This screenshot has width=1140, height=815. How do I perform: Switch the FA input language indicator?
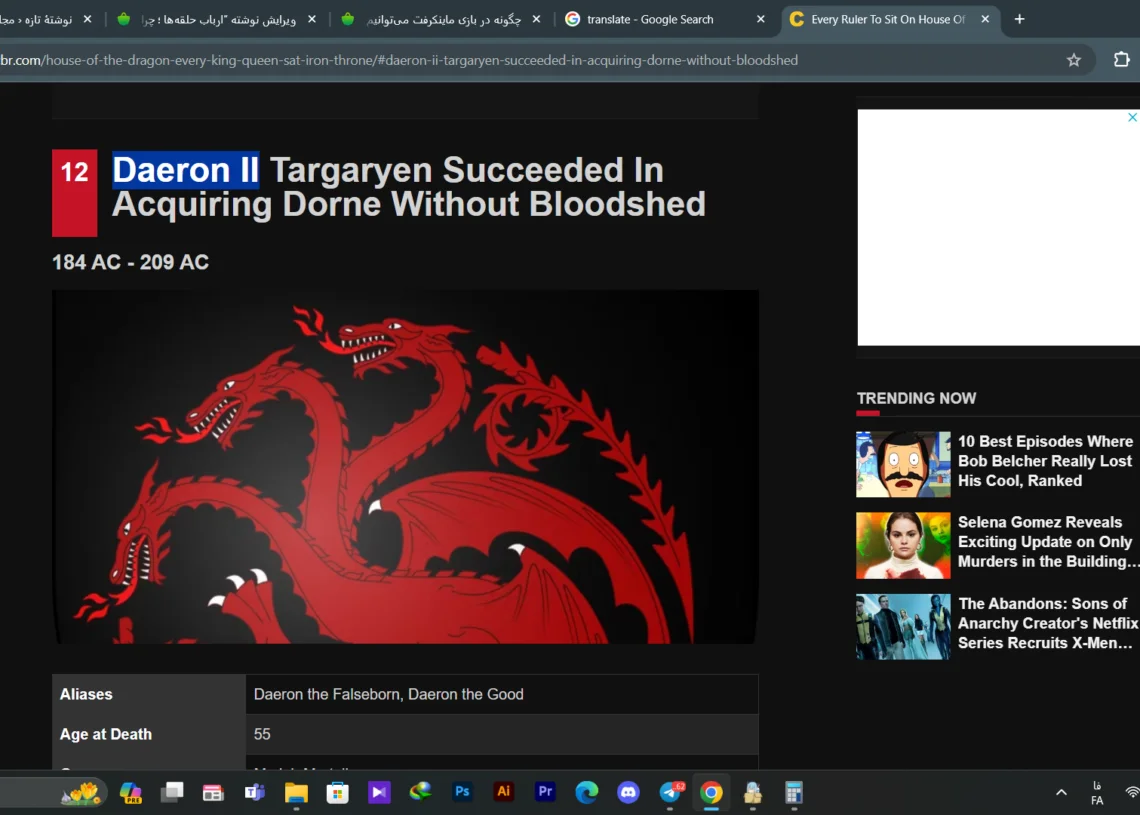click(x=1097, y=793)
